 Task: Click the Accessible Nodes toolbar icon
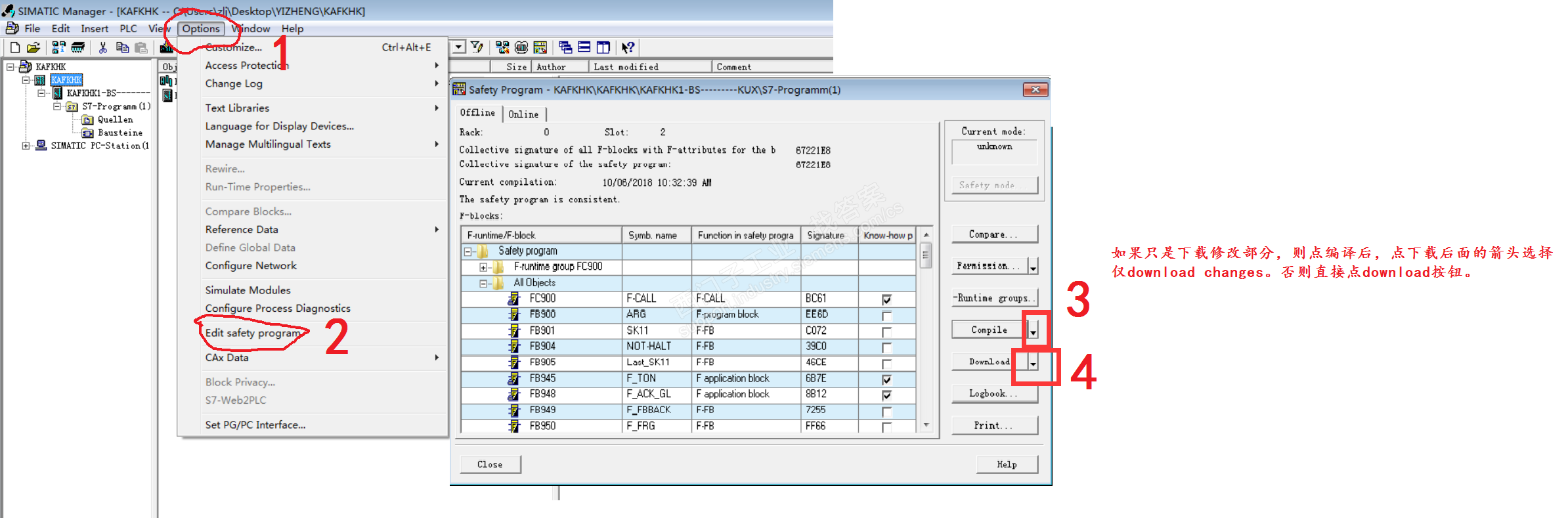click(x=58, y=47)
